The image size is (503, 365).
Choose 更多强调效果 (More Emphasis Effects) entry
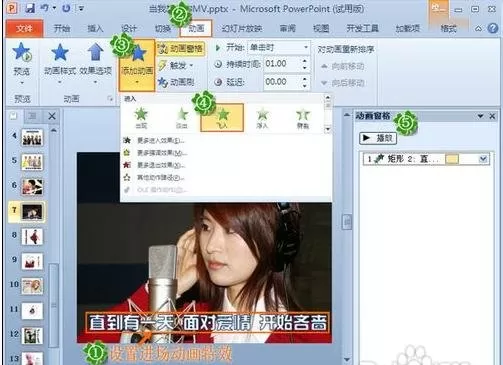click(155, 153)
